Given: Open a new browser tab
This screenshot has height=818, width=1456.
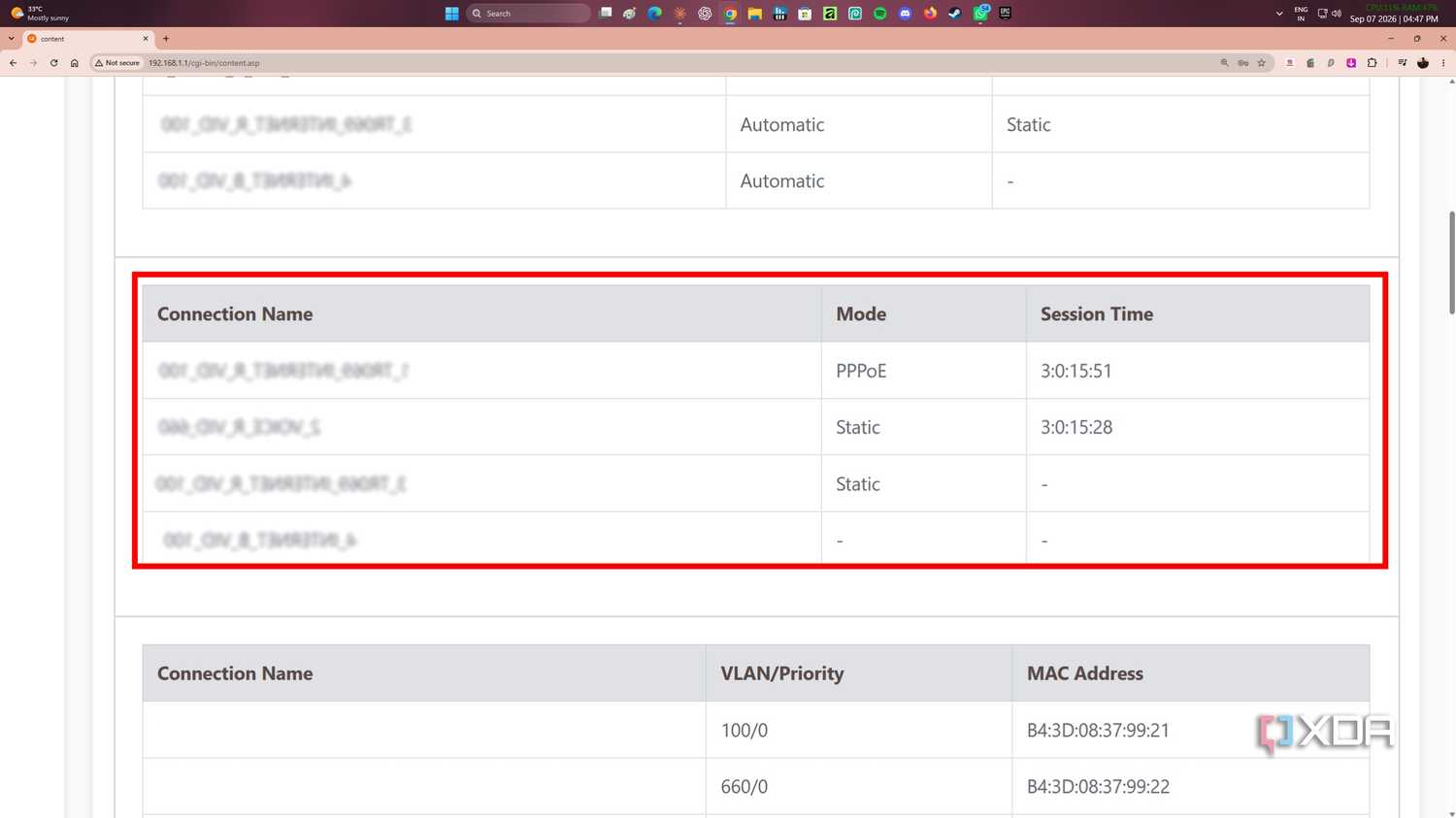Looking at the screenshot, I should tap(166, 39).
